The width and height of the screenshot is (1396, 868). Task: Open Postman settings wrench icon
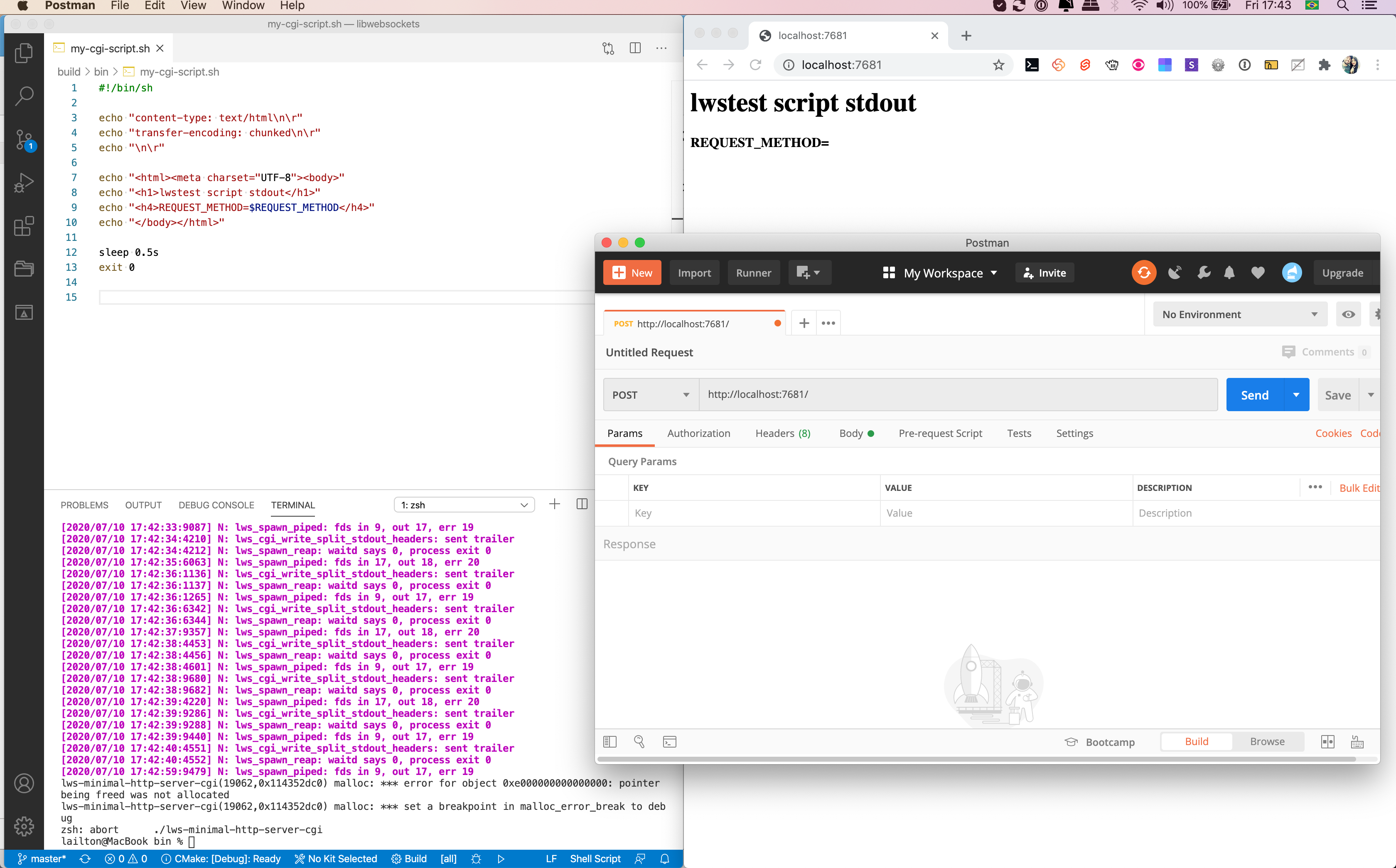pyautogui.click(x=1204, y=273)
